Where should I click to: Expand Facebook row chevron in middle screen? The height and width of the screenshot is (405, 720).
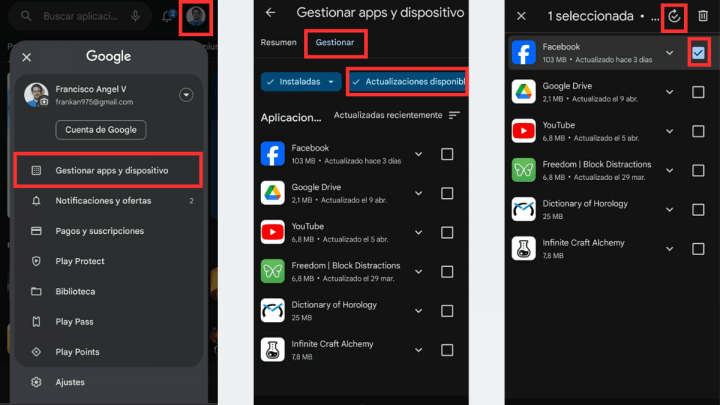pos(418,154)
